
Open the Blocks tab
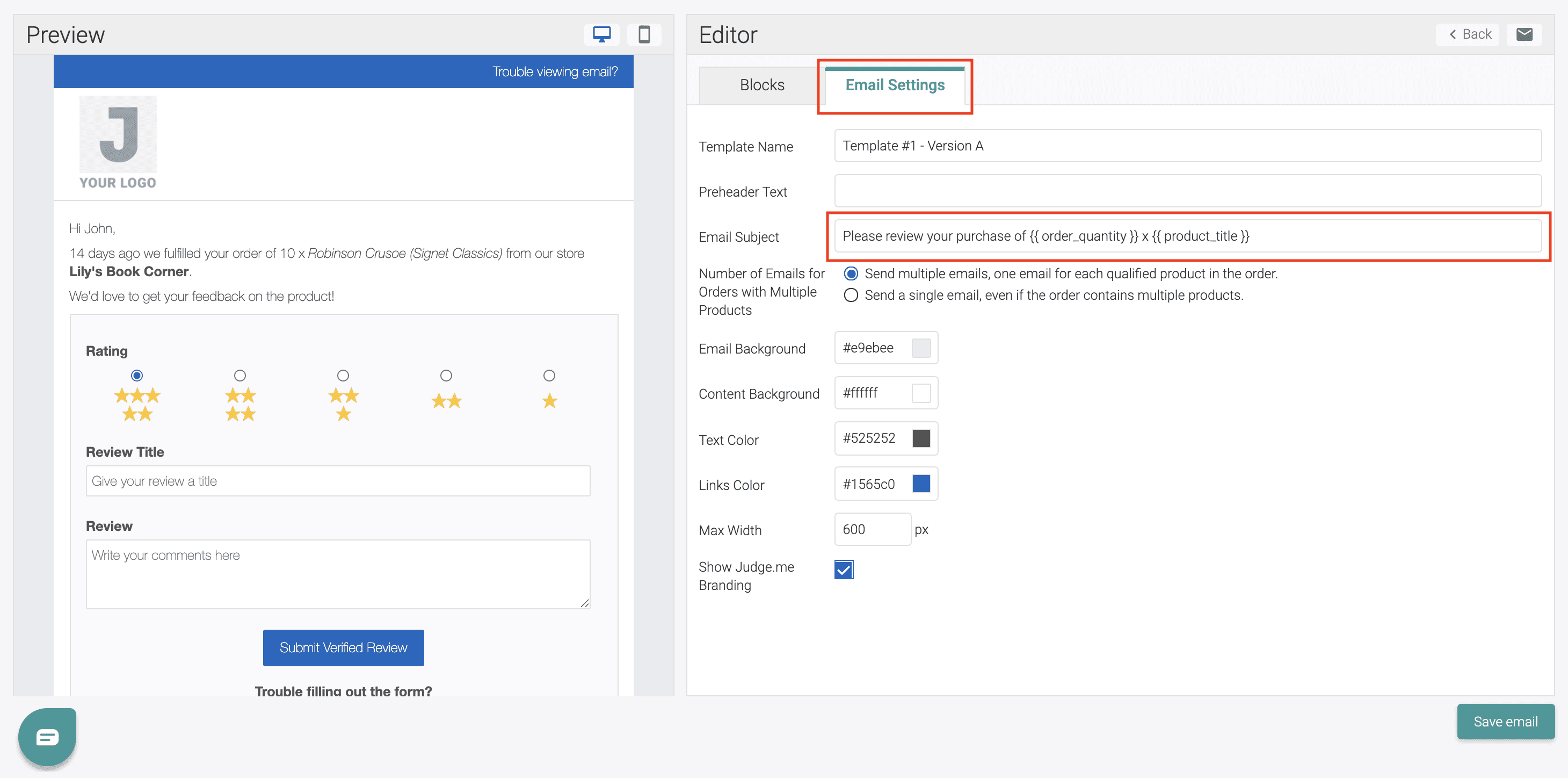(x=761, y=85)
